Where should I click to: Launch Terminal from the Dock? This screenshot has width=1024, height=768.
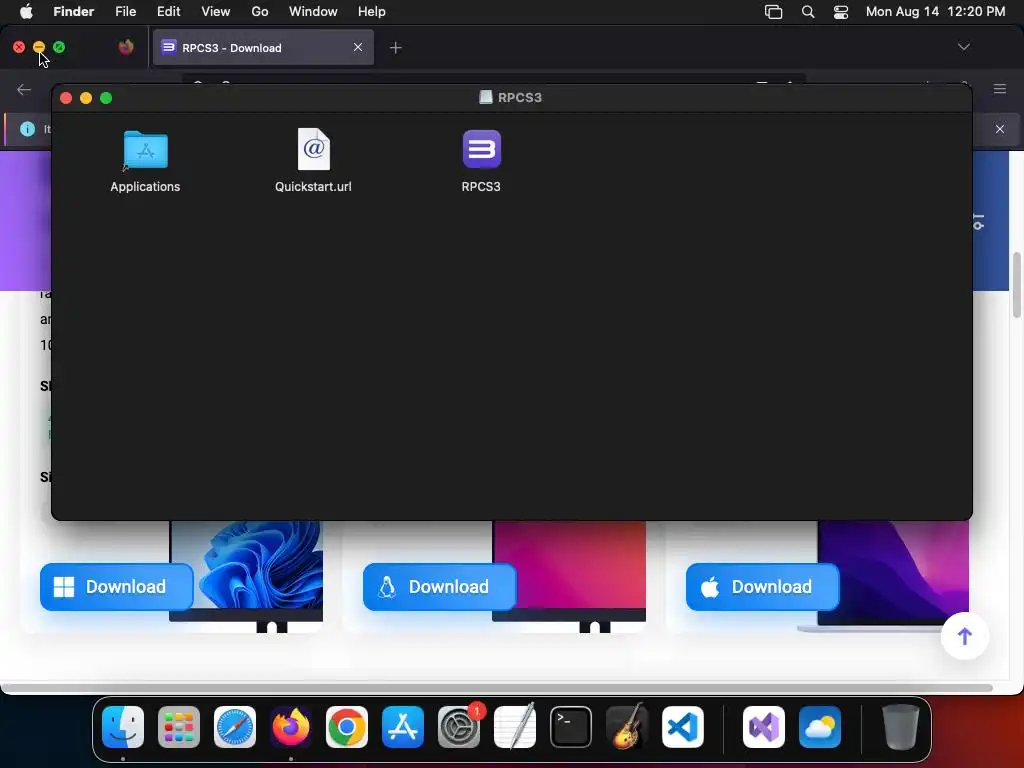coord(571,727)
